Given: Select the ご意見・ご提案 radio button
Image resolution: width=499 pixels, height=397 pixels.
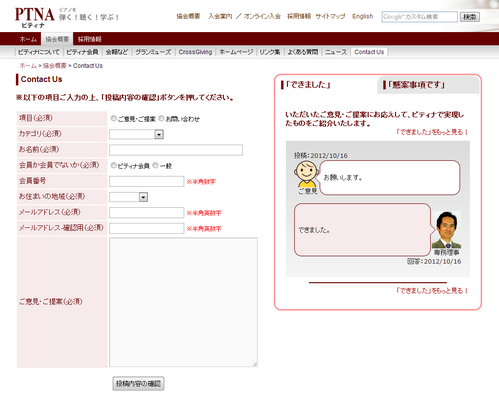Looking at the screenshot, I should [114, 118].
